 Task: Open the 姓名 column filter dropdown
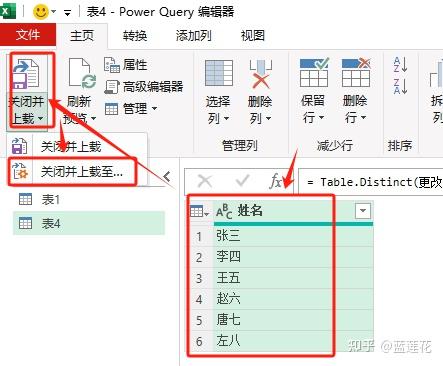pos(363,211)
